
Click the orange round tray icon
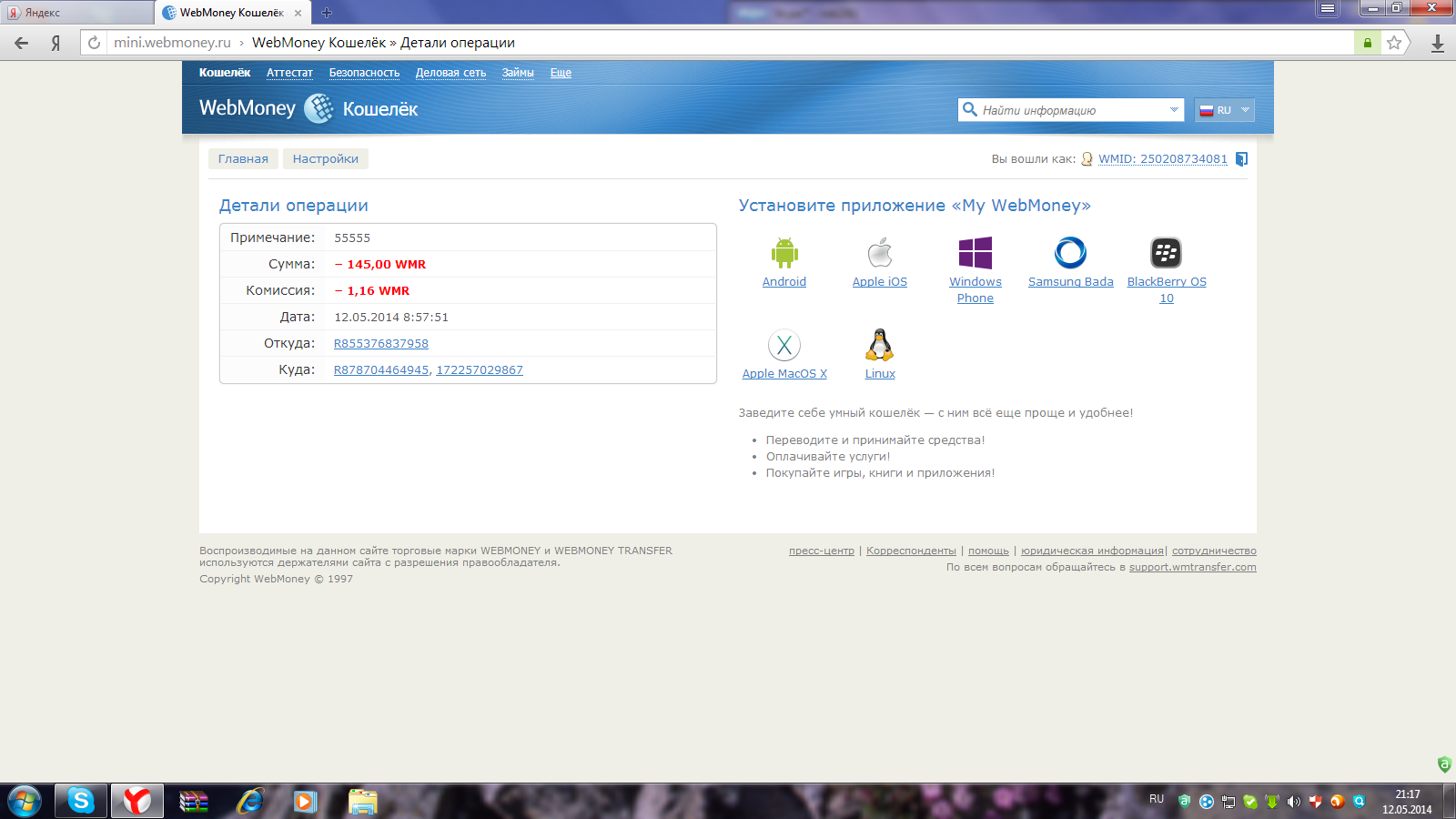click(x=1337, y=802)
